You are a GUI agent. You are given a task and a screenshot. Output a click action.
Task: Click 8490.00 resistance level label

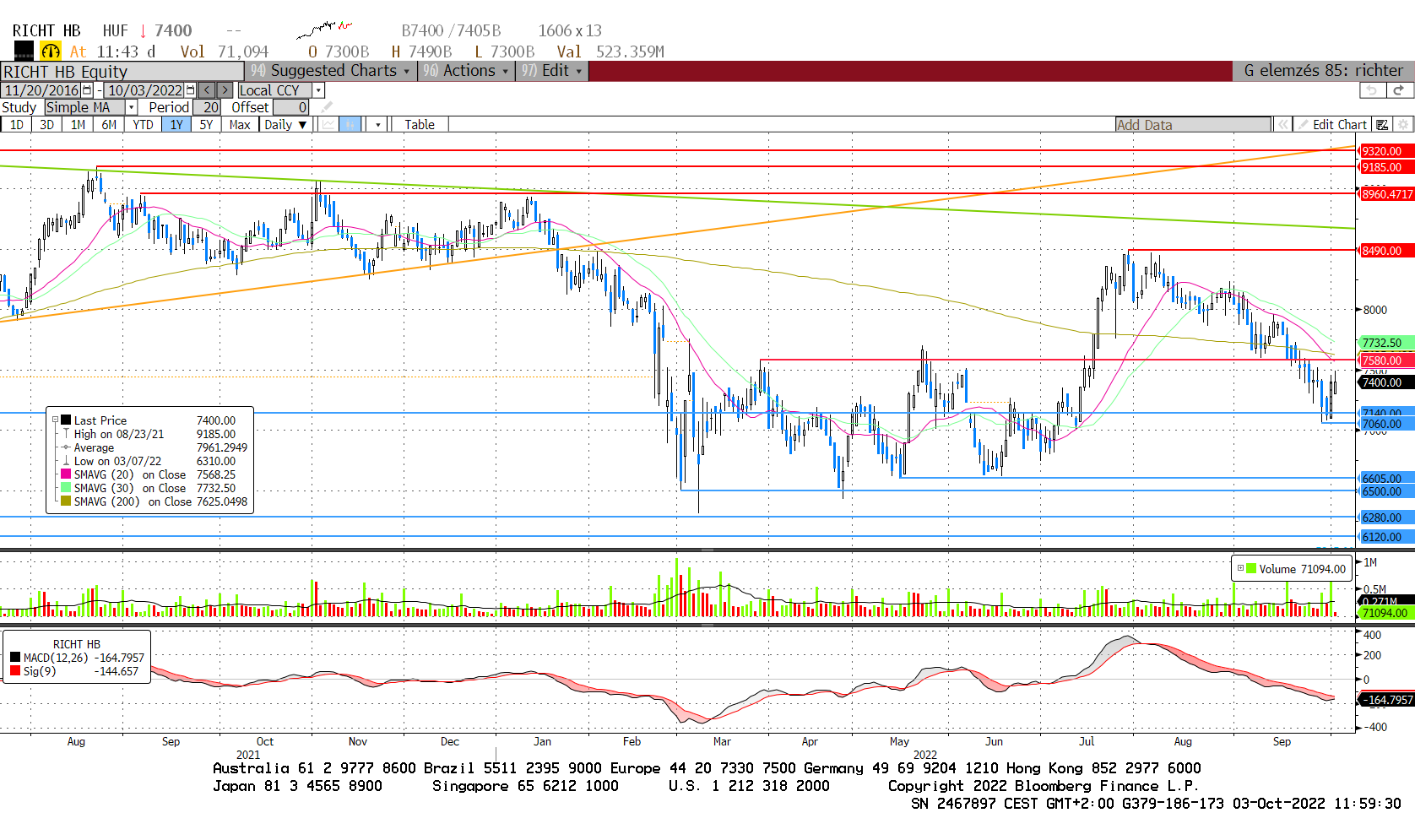(1385, 251)
